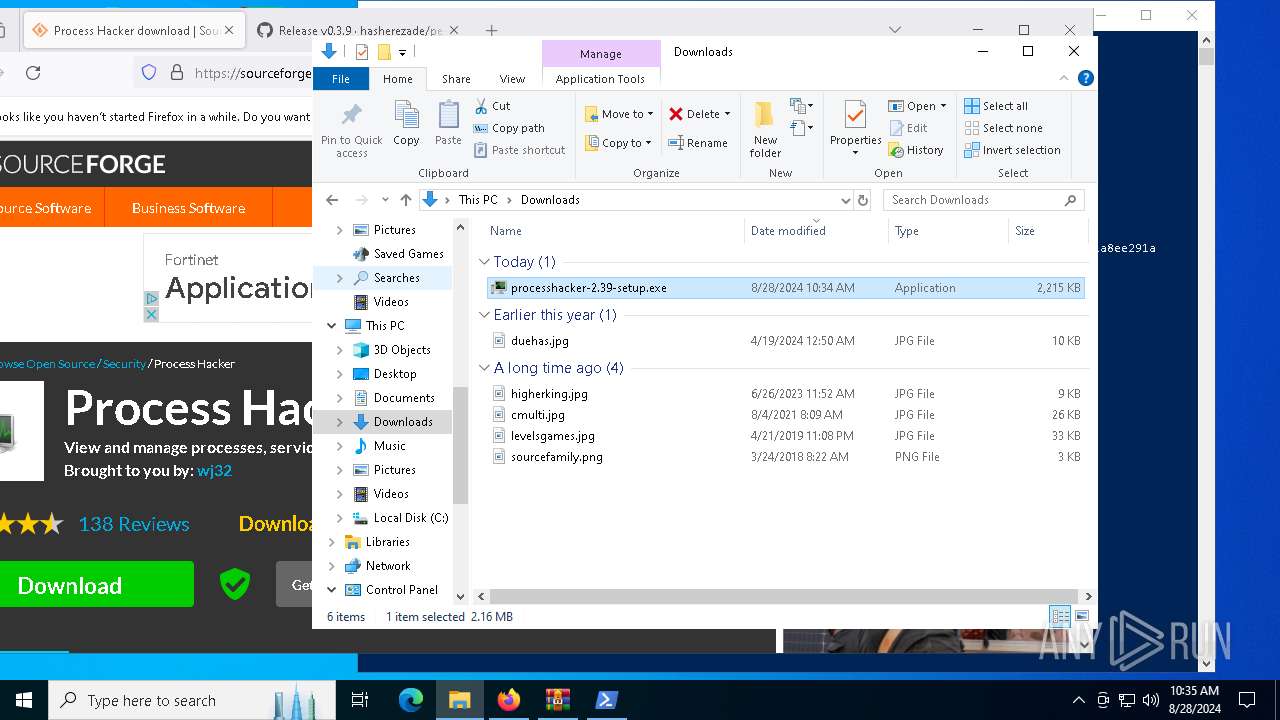Open new Firefox tab with plus
This screenshot has width=1280, height=720.
(491, 30)
